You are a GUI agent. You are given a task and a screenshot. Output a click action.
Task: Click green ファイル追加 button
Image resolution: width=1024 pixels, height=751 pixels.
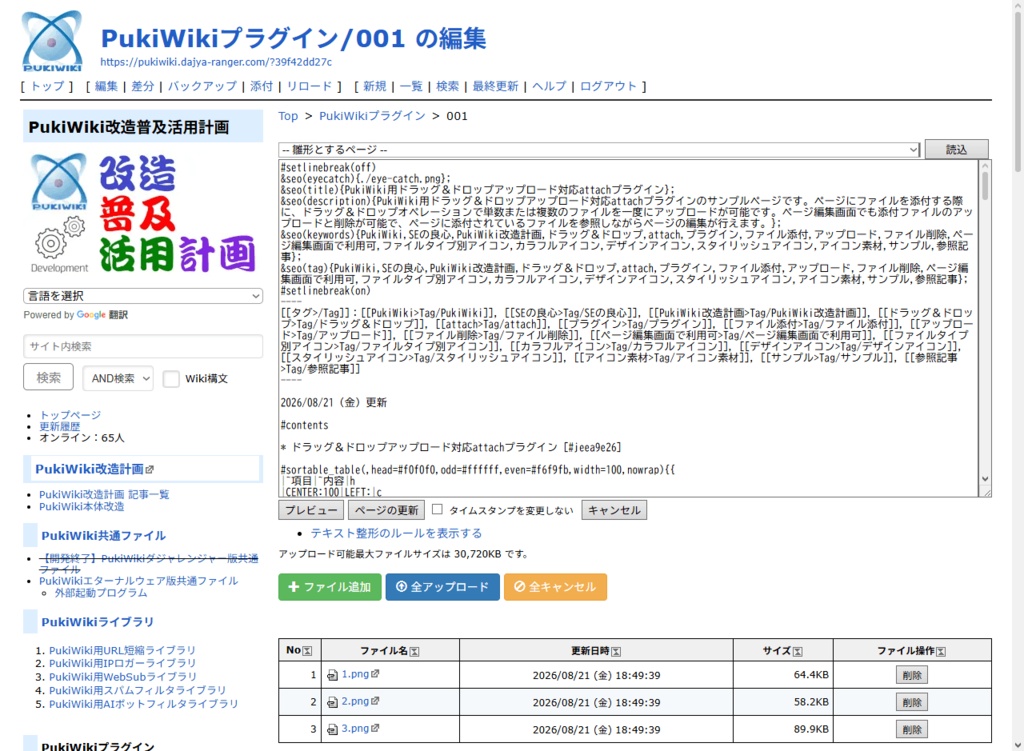click(330, 587)
